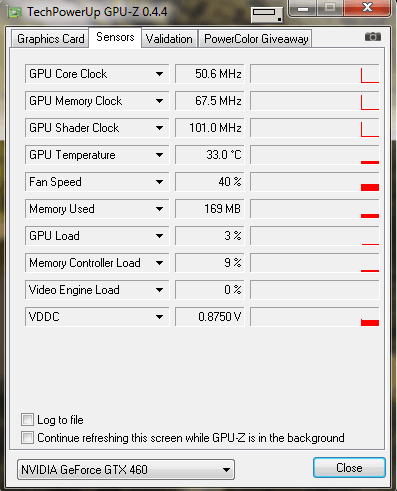Open the PowerColor Giveaway tab

(x=256, y=39)
